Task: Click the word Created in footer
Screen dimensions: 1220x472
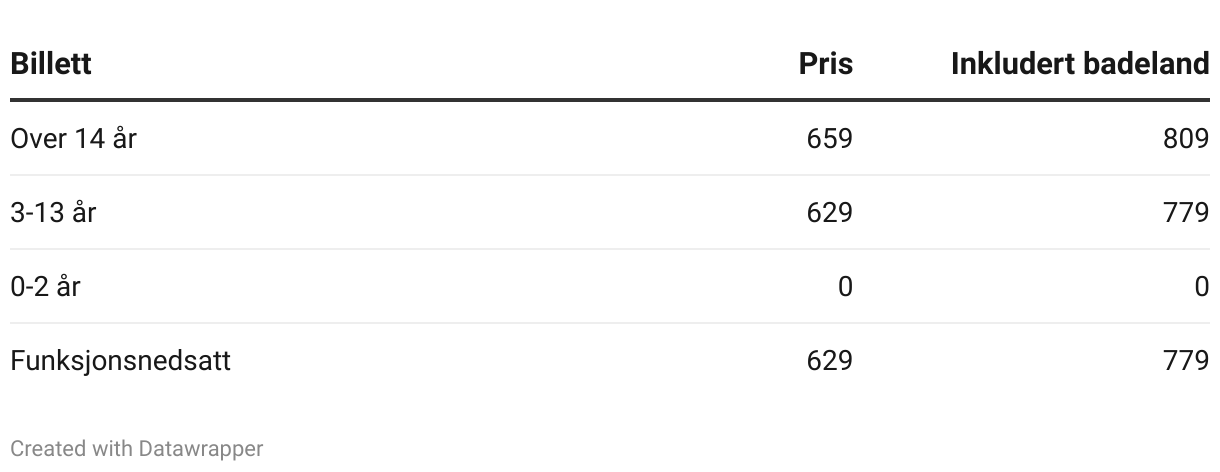Action: tap(48, 449)
